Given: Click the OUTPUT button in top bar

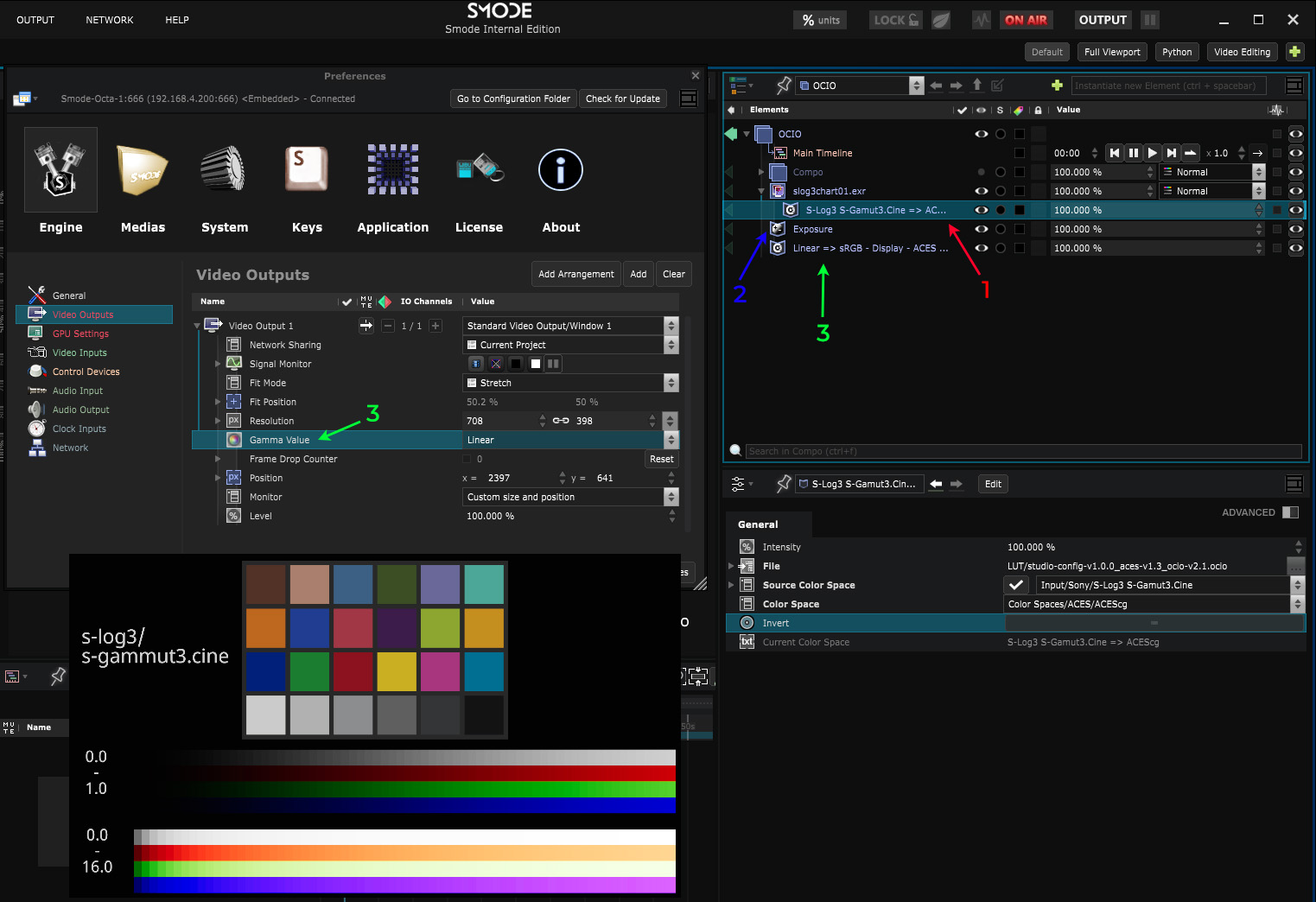Looking at the screenshot, I should click(1103, 20).
